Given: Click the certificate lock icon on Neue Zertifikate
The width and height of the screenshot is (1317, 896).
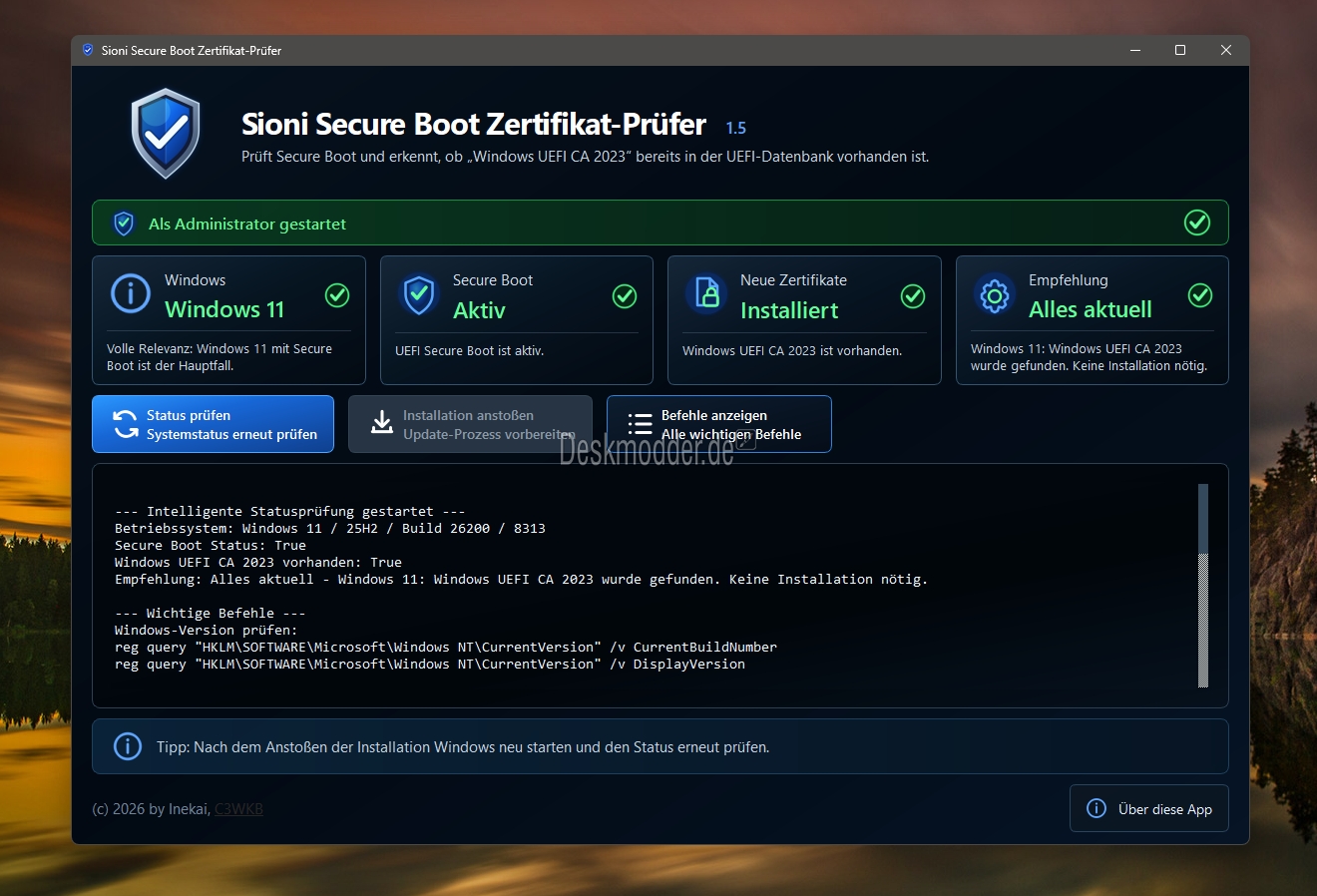Looking at the screenshot, I should pos(706,294).
